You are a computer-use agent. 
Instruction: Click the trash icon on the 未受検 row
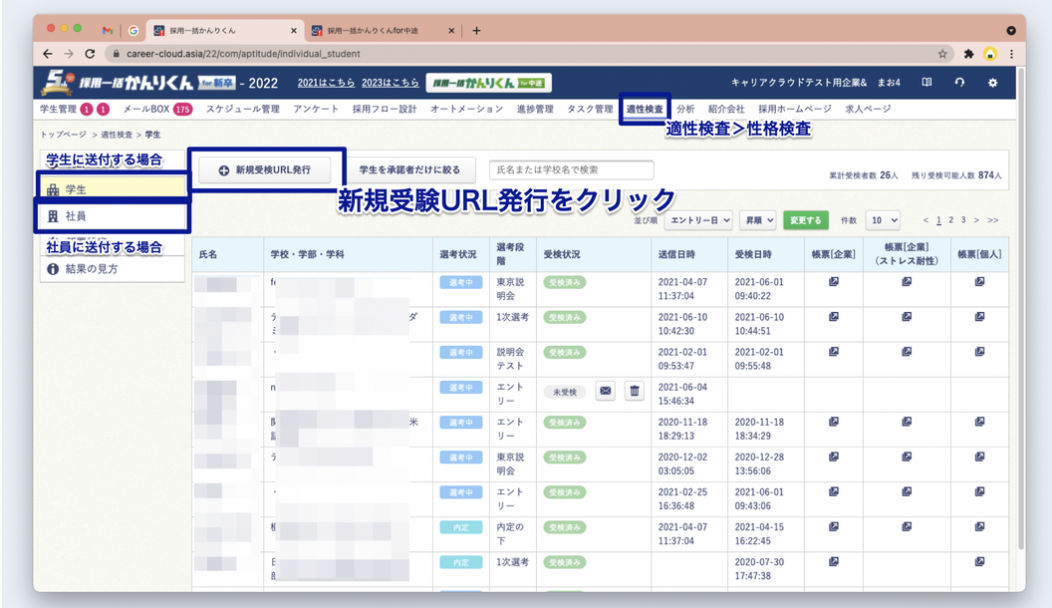click(x=634, y=391)
